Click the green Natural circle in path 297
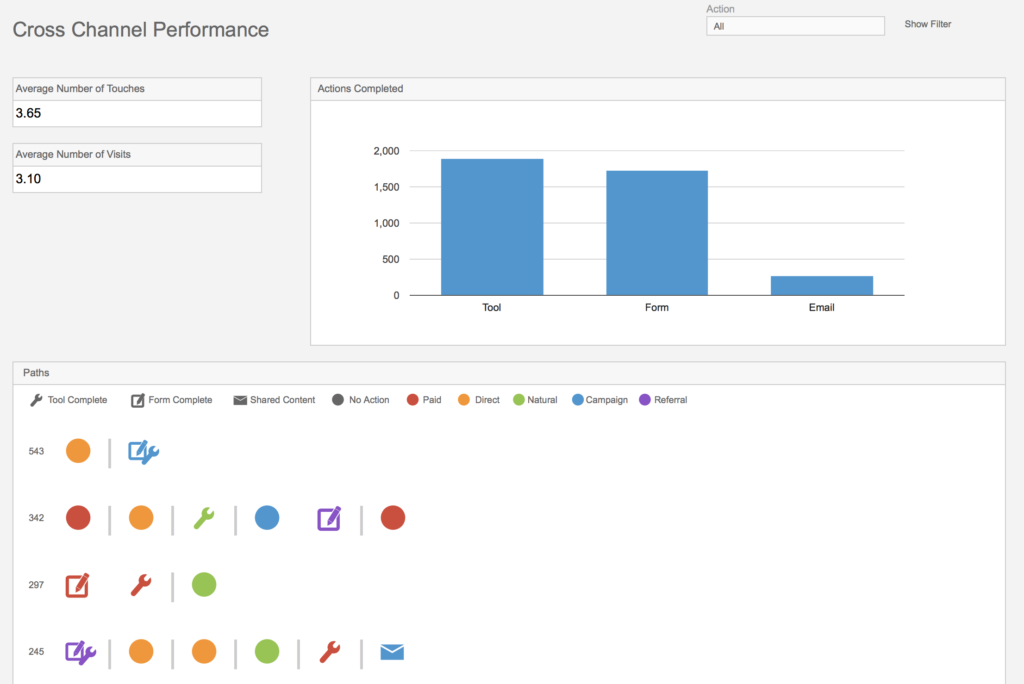 204,585
